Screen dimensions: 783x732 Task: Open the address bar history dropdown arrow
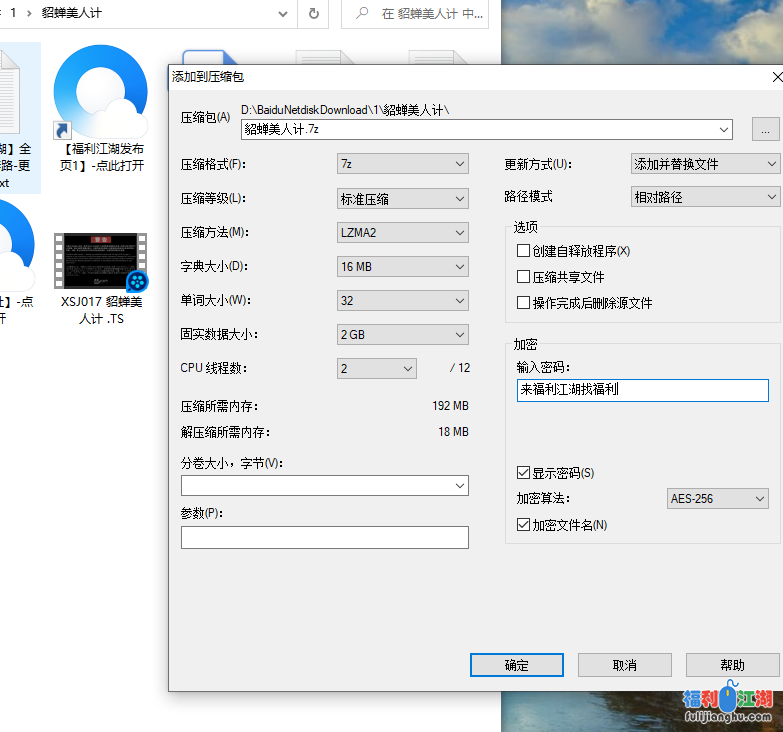[x=283, y=14]
